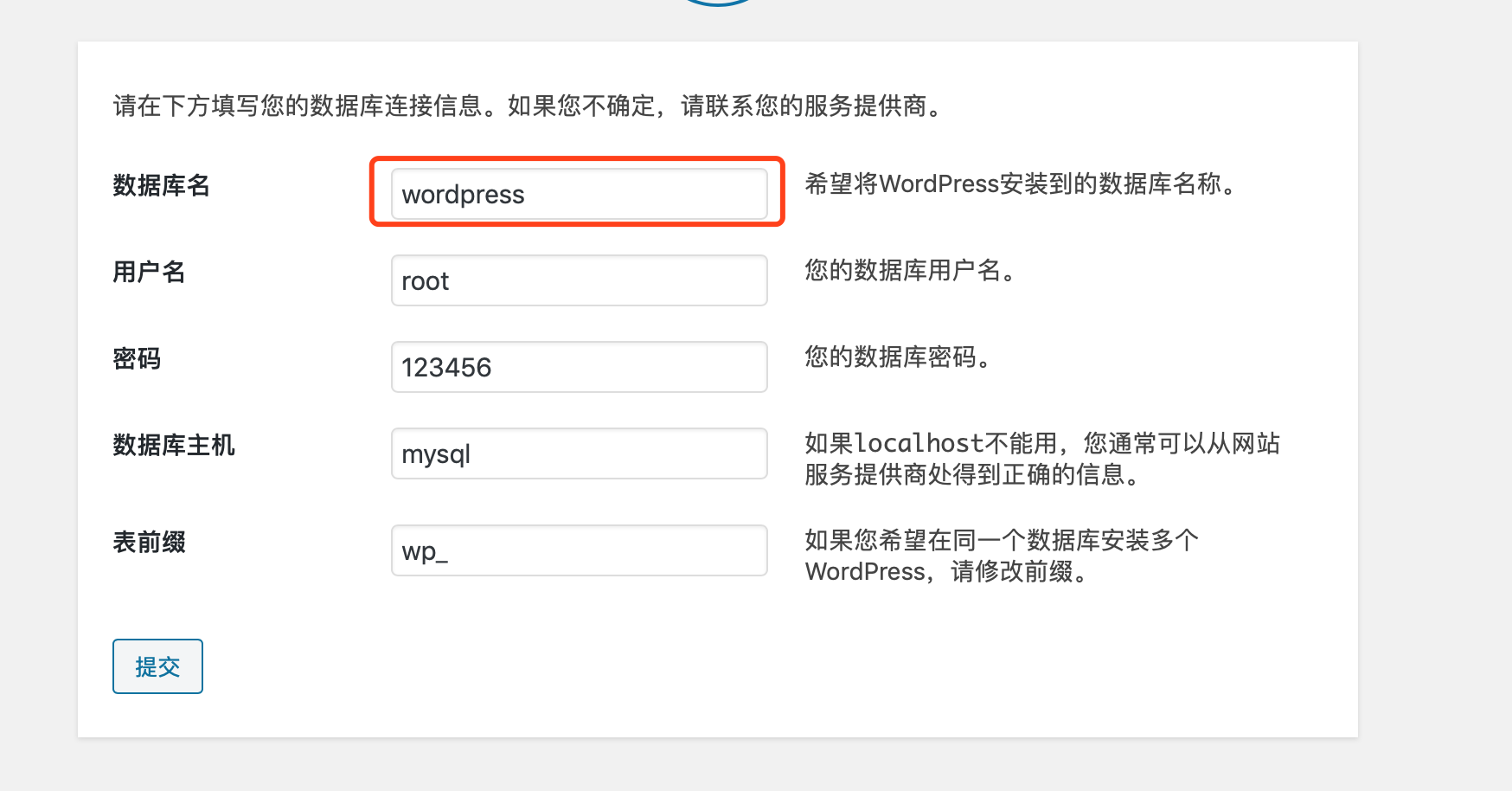Click description 希望将WordPress安装到的数据库名称
The height and width of the screenshot is (791, 1512).
[x=1022, y=183]
